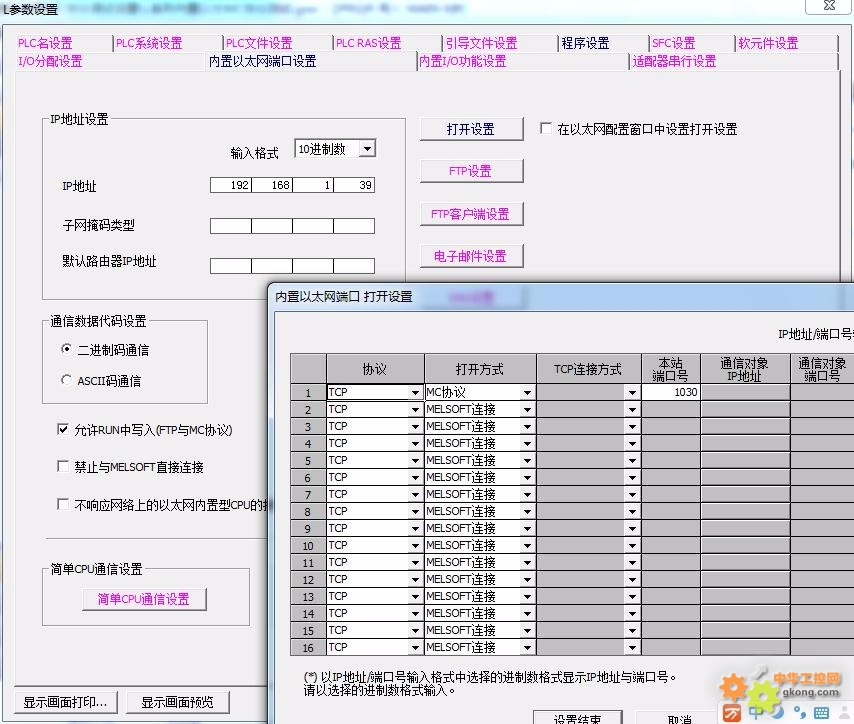The height and width of the screenshot is (724, 854).
Task: Open the 软元件设置 tab
Action: point(768,43)
